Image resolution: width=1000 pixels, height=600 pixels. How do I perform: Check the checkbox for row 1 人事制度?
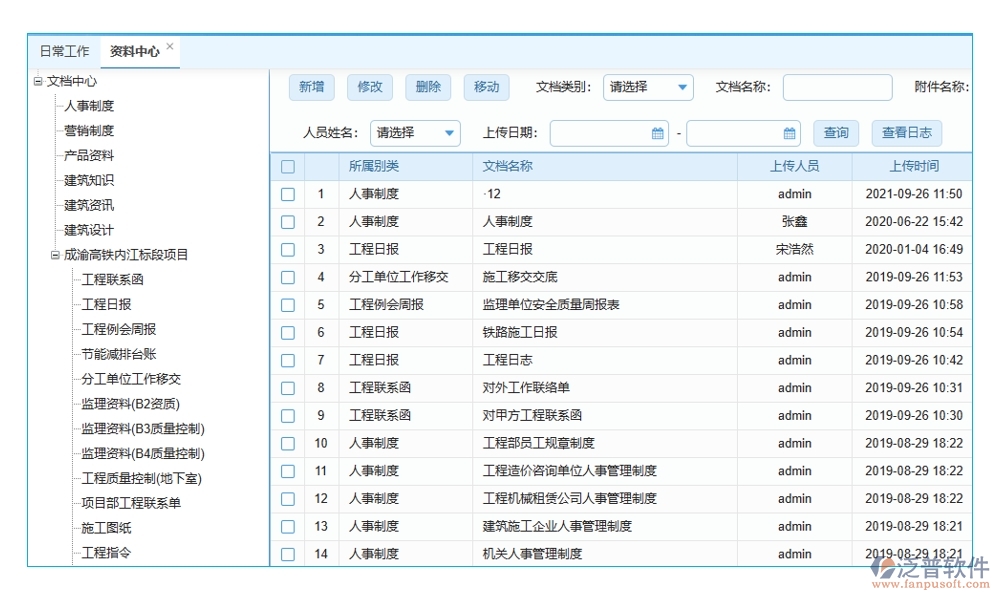(x=286, y=194)
